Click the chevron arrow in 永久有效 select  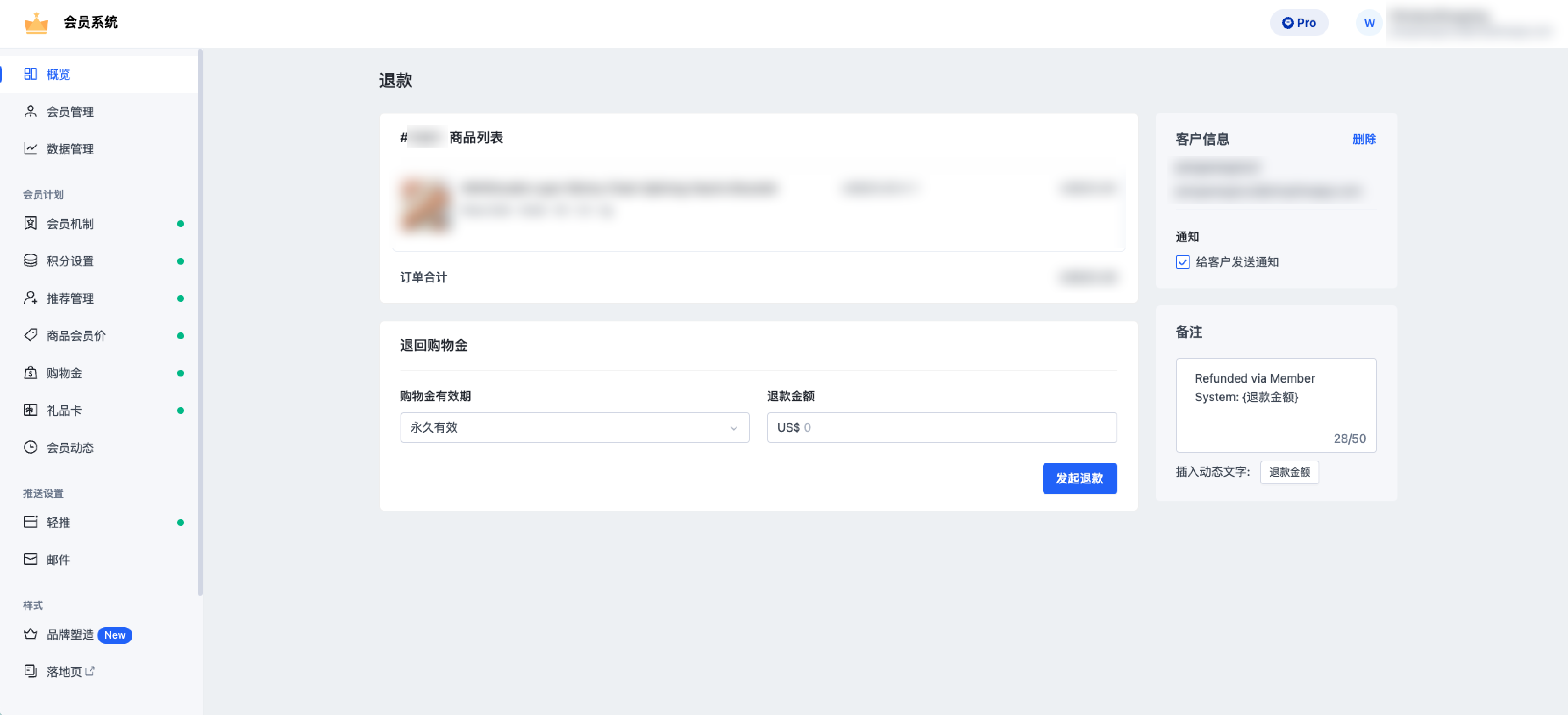click(734, 428)
